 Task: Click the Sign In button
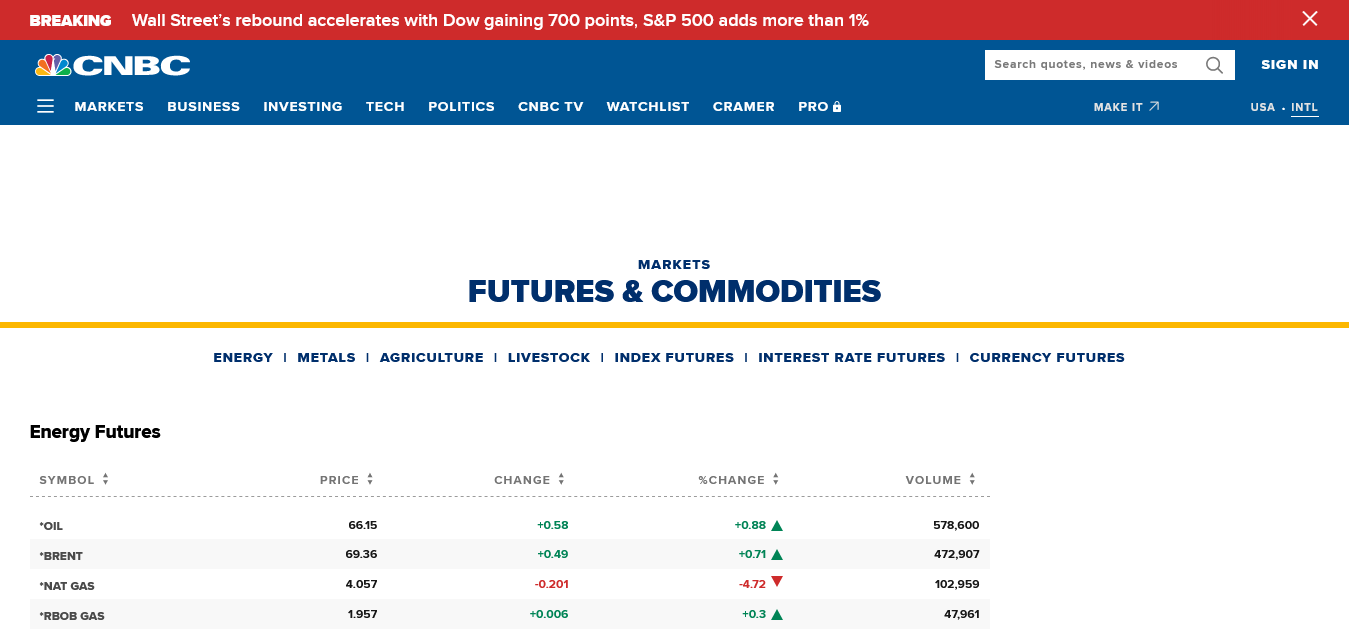click(1289, 65)
